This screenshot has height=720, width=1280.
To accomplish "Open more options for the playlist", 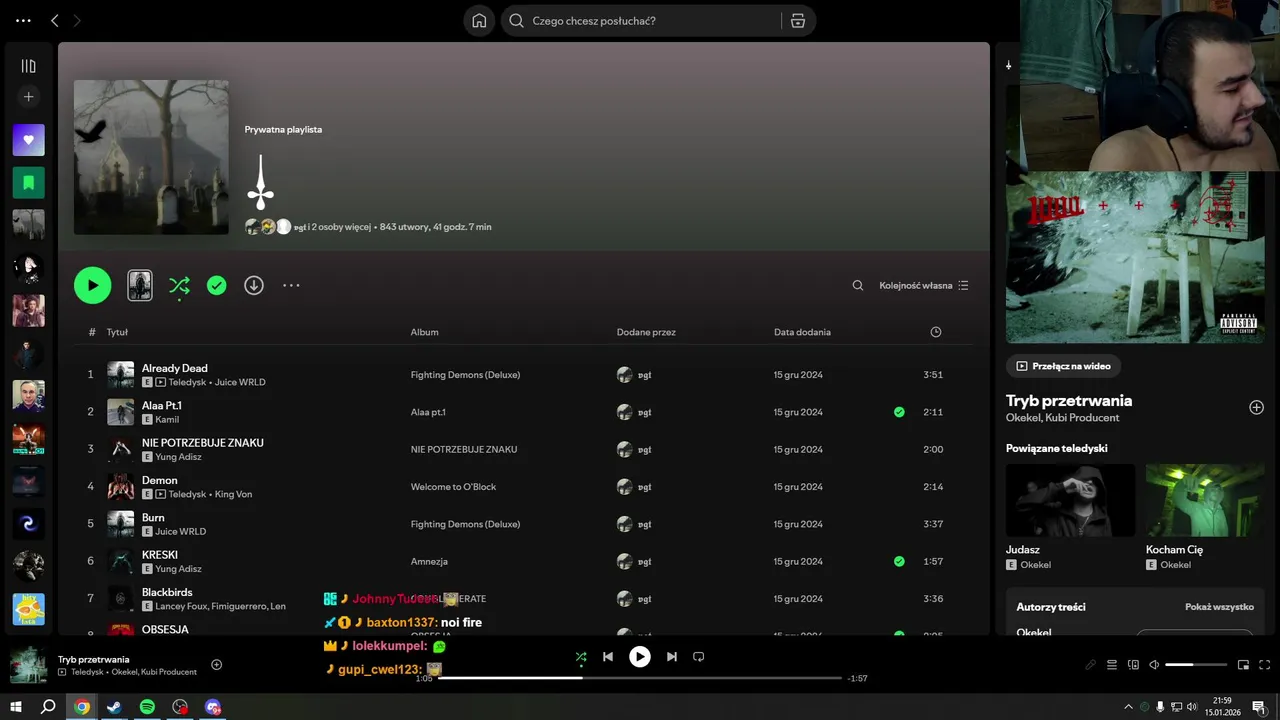I will click(291, 285).
